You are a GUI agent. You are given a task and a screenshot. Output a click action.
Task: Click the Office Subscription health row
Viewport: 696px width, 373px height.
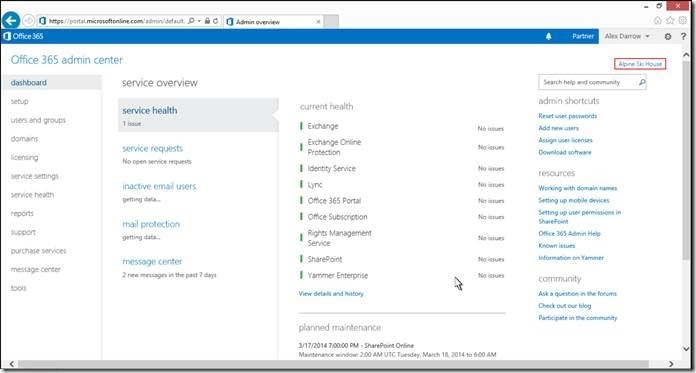(402, 217)
